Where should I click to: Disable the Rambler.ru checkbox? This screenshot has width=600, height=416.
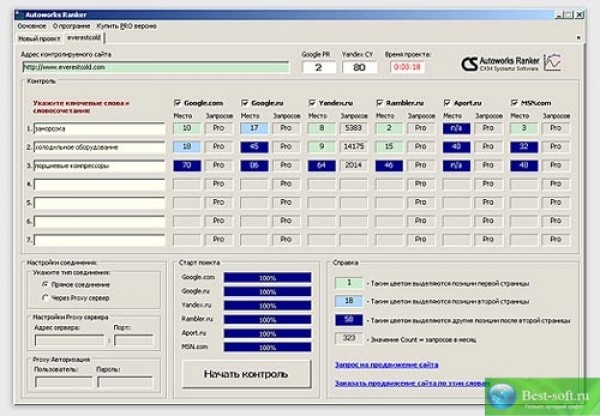380,103
